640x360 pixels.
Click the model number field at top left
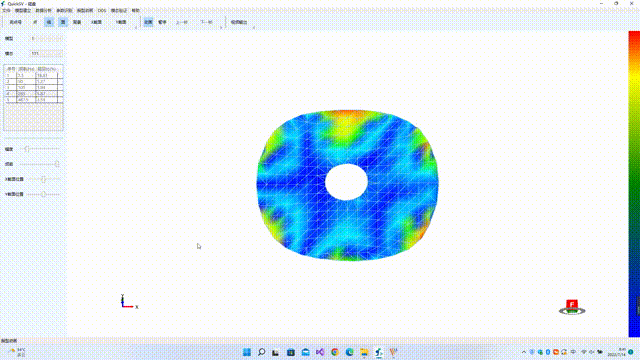pyautogui.click(x=47, y=38)
